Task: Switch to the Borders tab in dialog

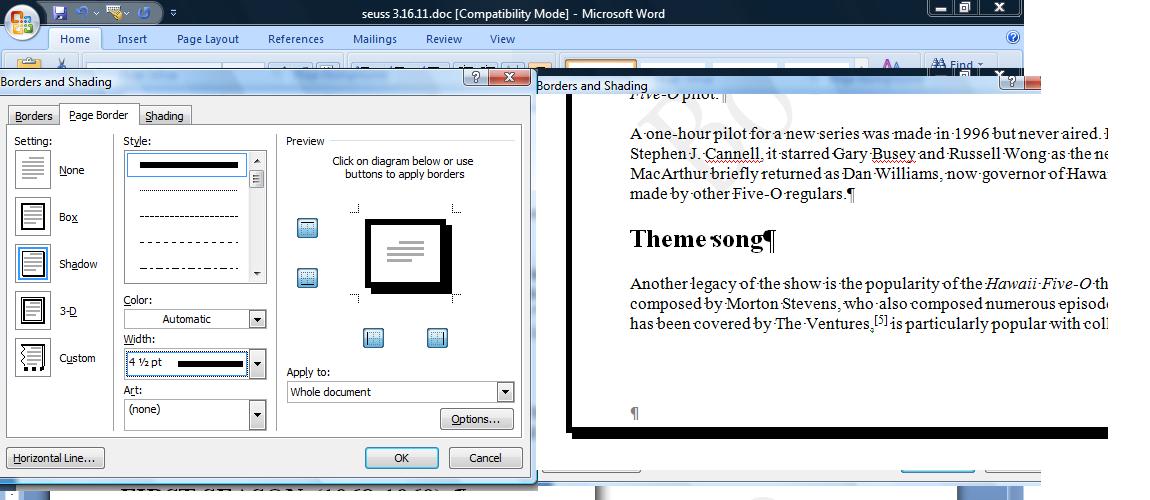Action: click(34, 116)
